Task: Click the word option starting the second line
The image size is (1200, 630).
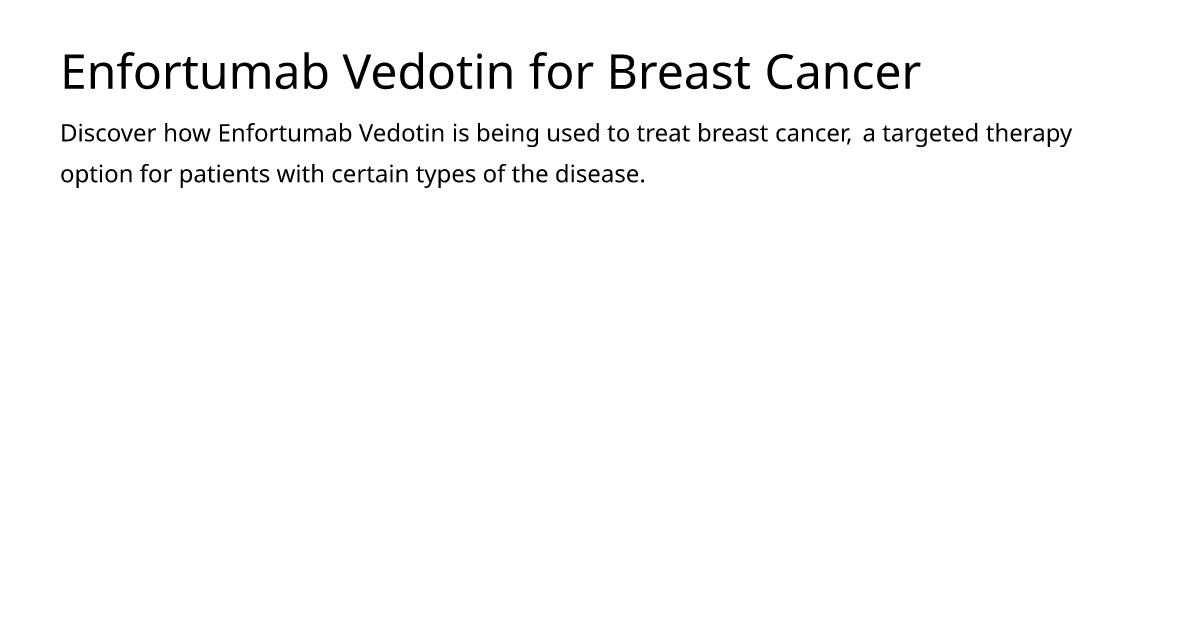Action: pyautogui.click(x=97, y=174)
